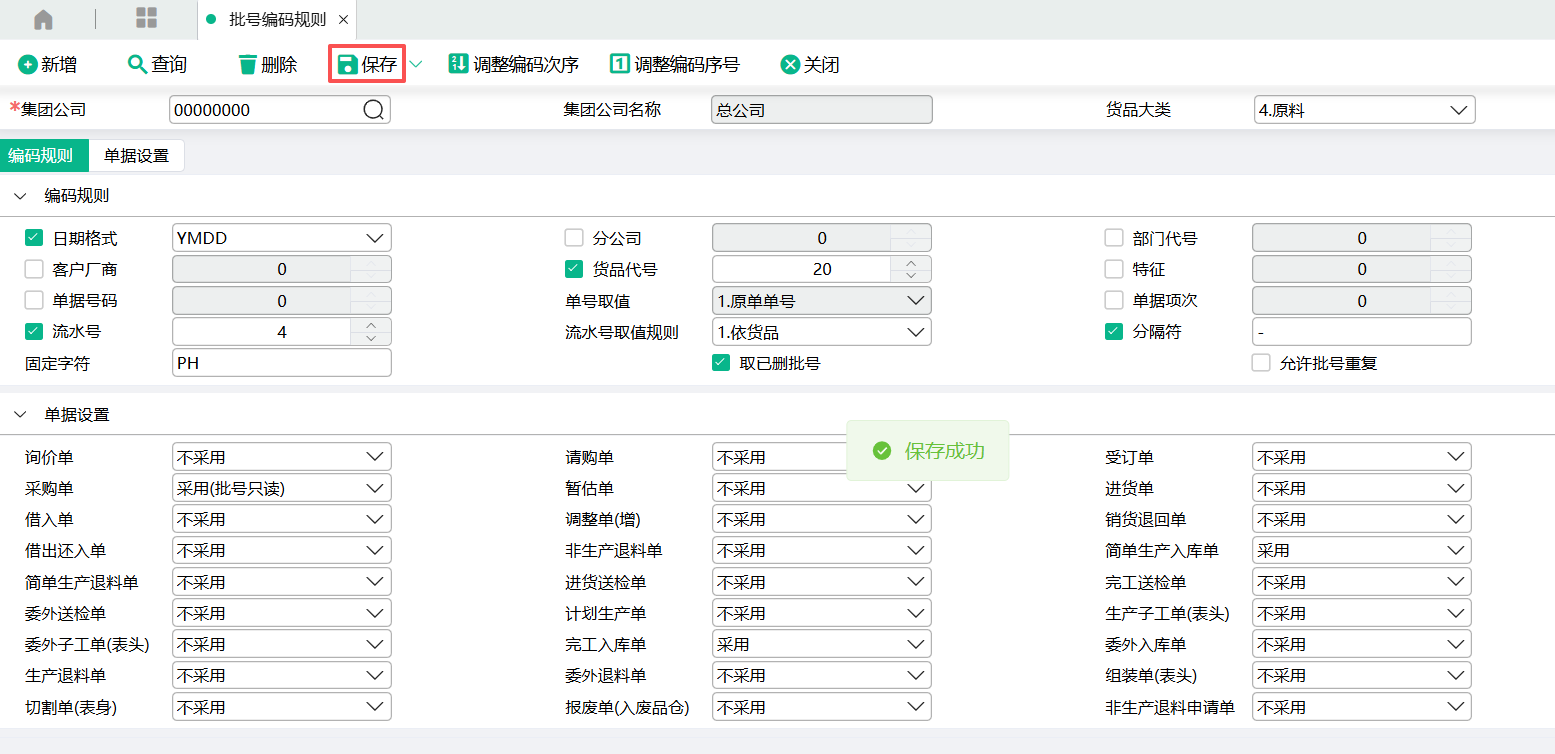Viewport: 1555px width, 754px height.
Task: Click the 查询 search toolbar icon
Action: coord(137,65)
